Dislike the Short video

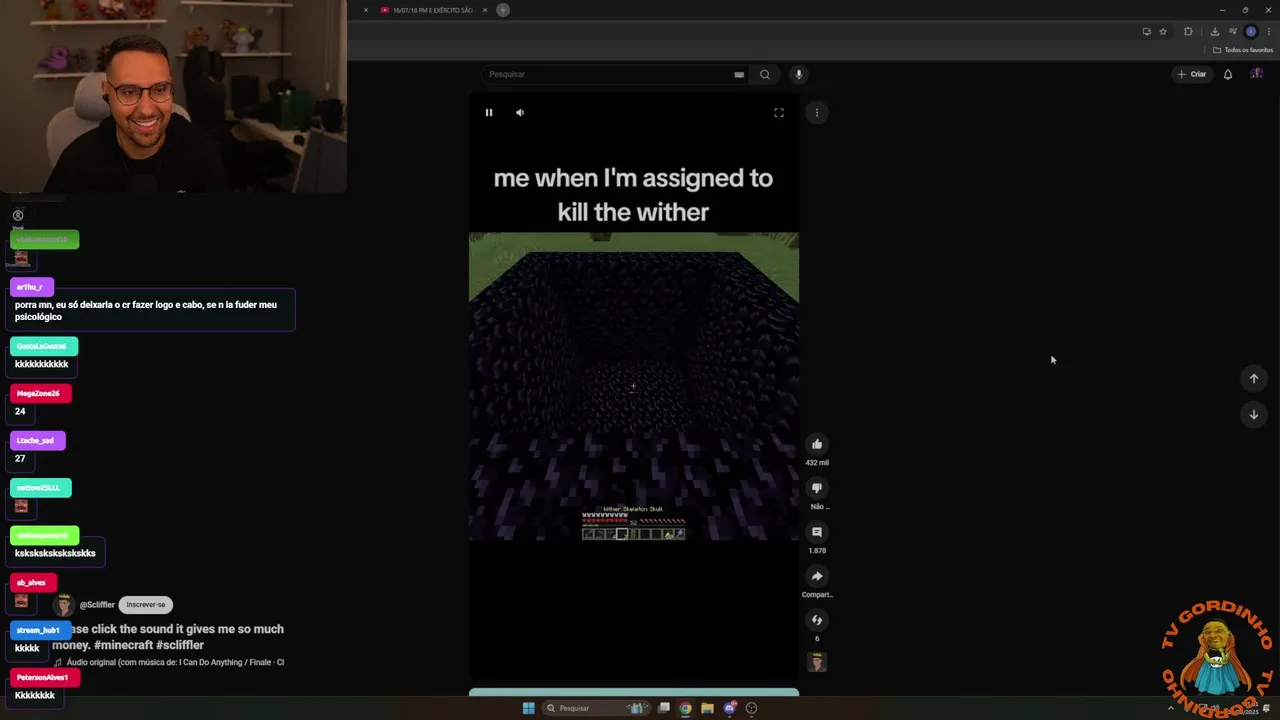click(817, 488)
